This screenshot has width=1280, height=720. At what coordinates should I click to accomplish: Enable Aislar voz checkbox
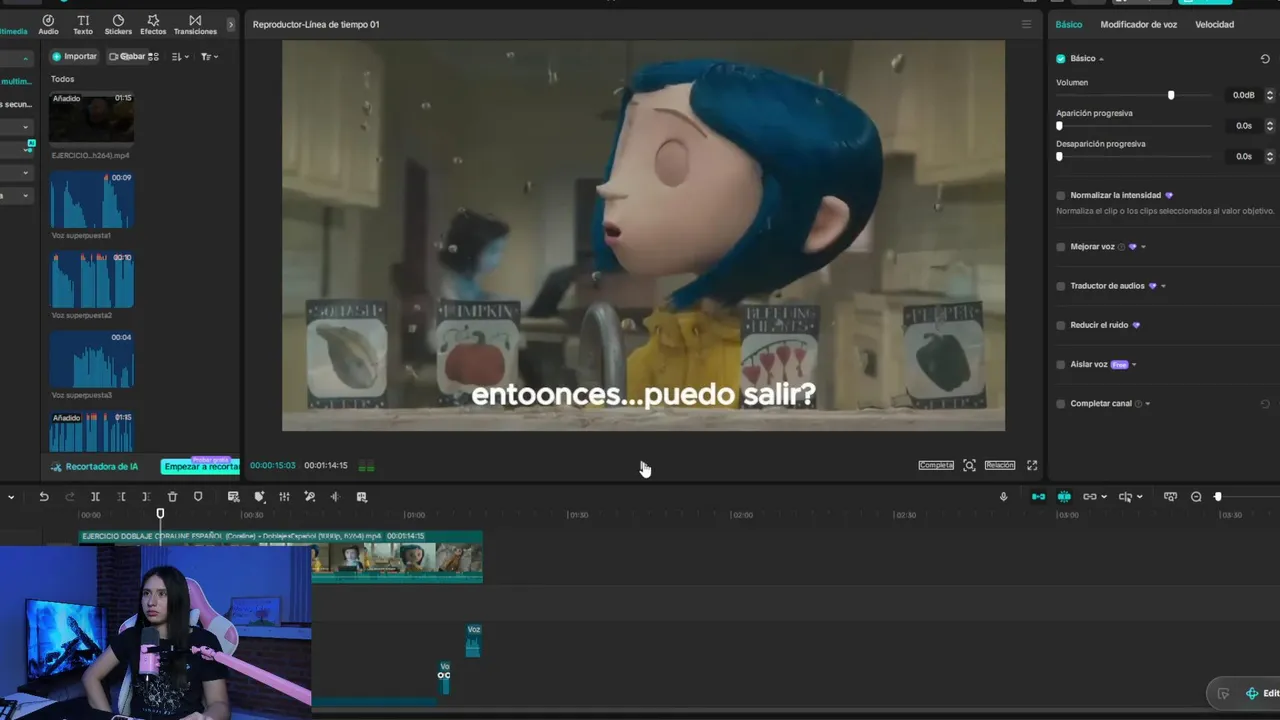(x=1061, y=365)
